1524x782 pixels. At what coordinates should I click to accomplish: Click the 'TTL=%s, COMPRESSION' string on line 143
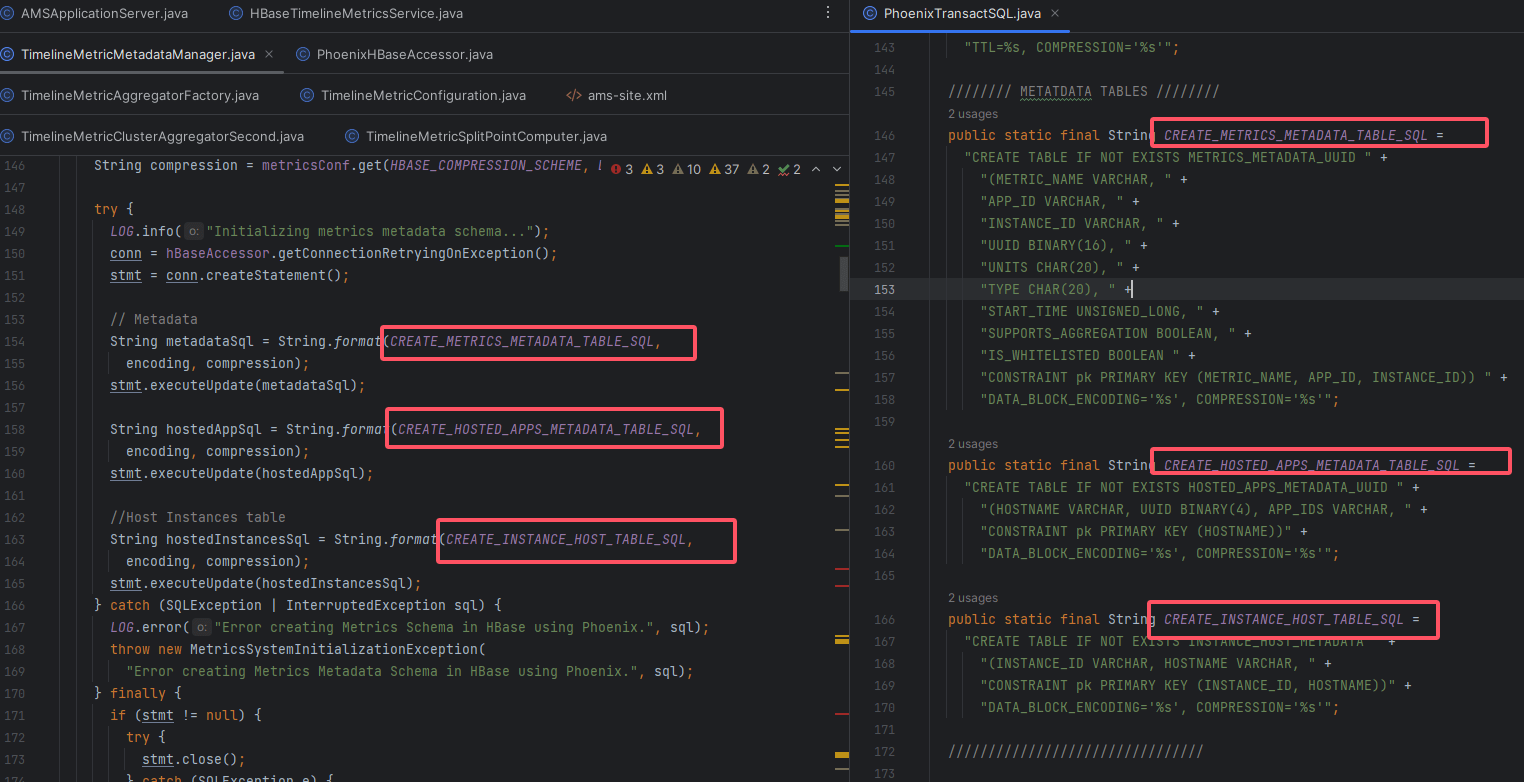pos(1068,47)
